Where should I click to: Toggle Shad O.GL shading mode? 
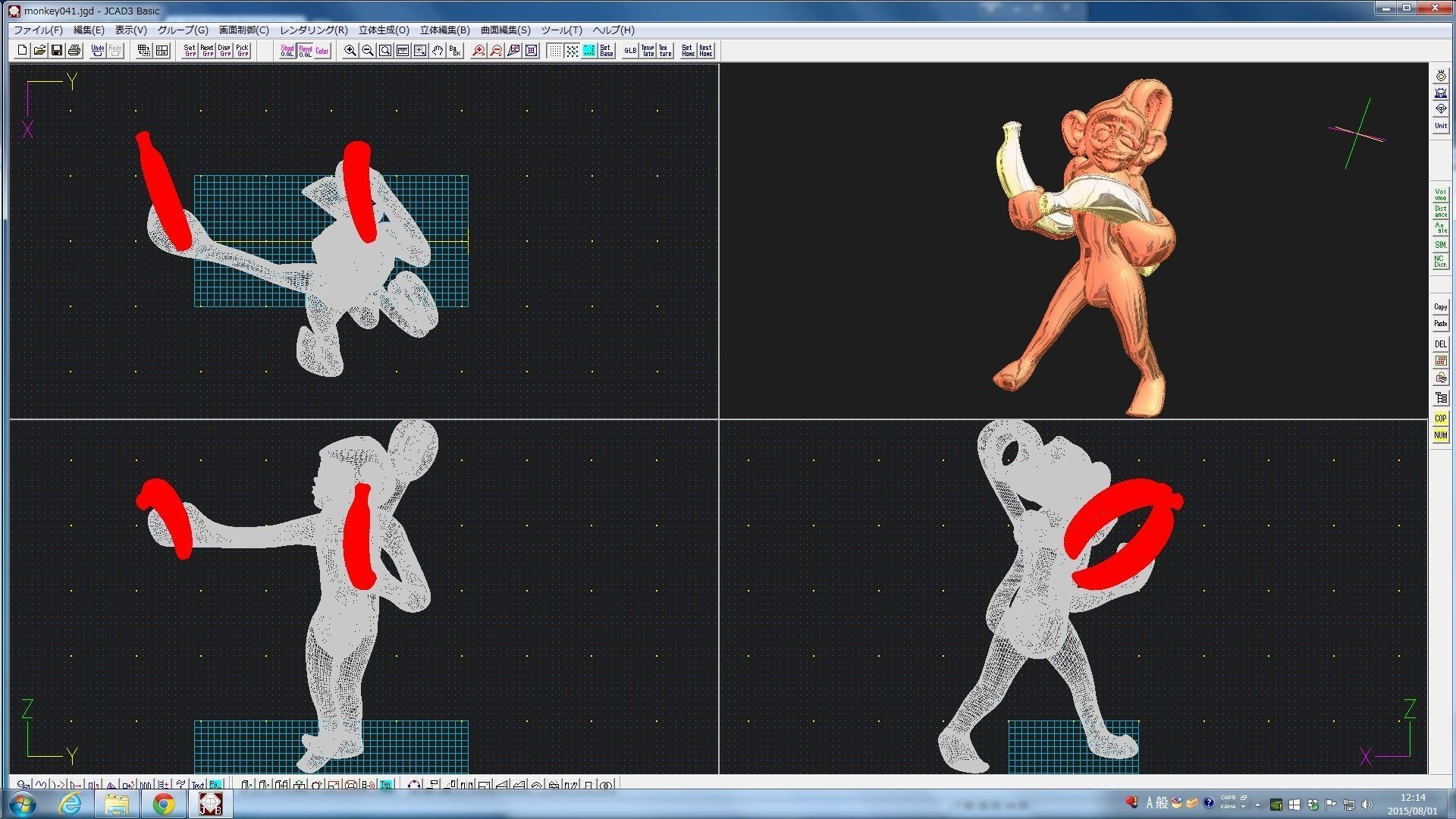click(x=287, y=50)
